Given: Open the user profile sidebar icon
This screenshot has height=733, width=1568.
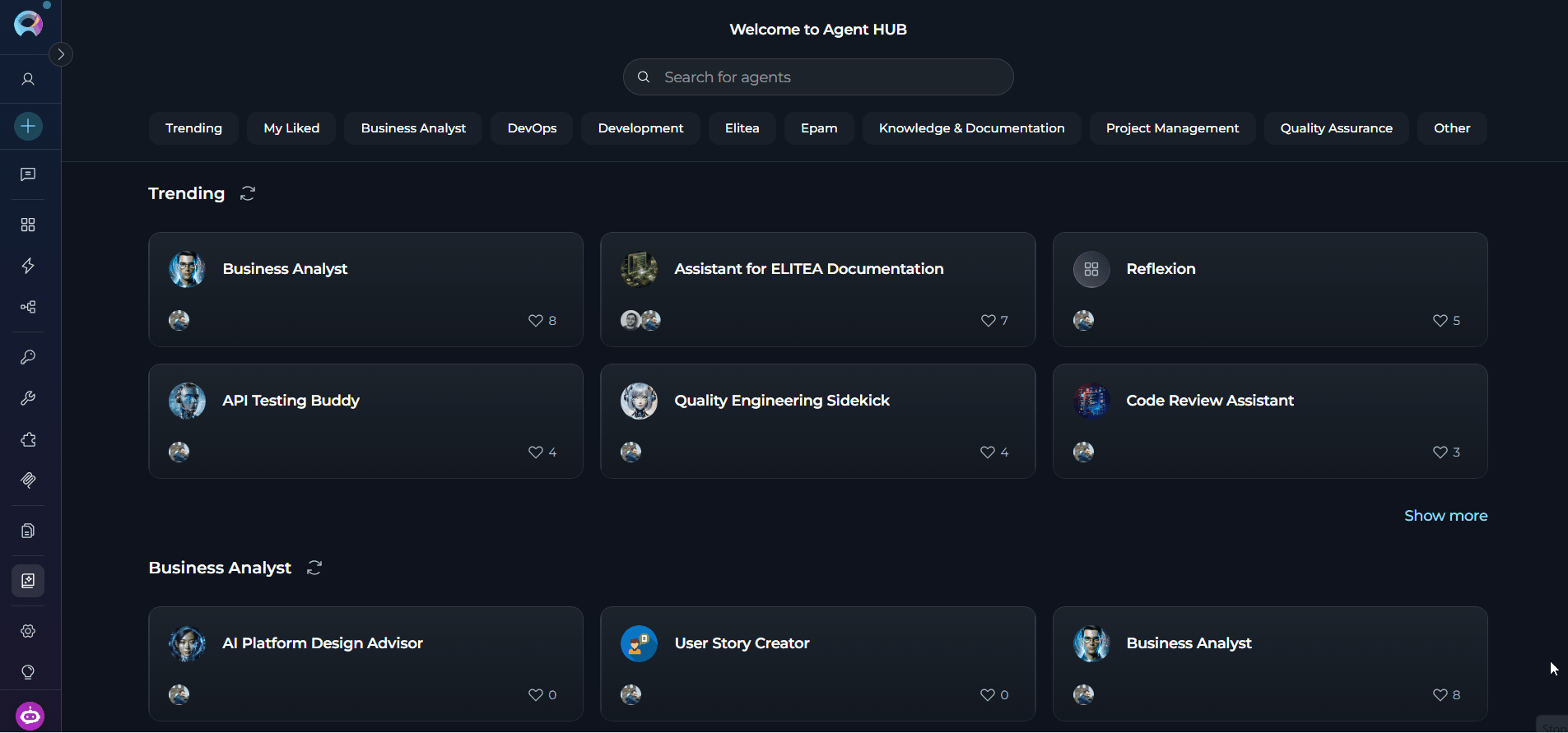Looking at the screenshot, I should click(28, 79).
